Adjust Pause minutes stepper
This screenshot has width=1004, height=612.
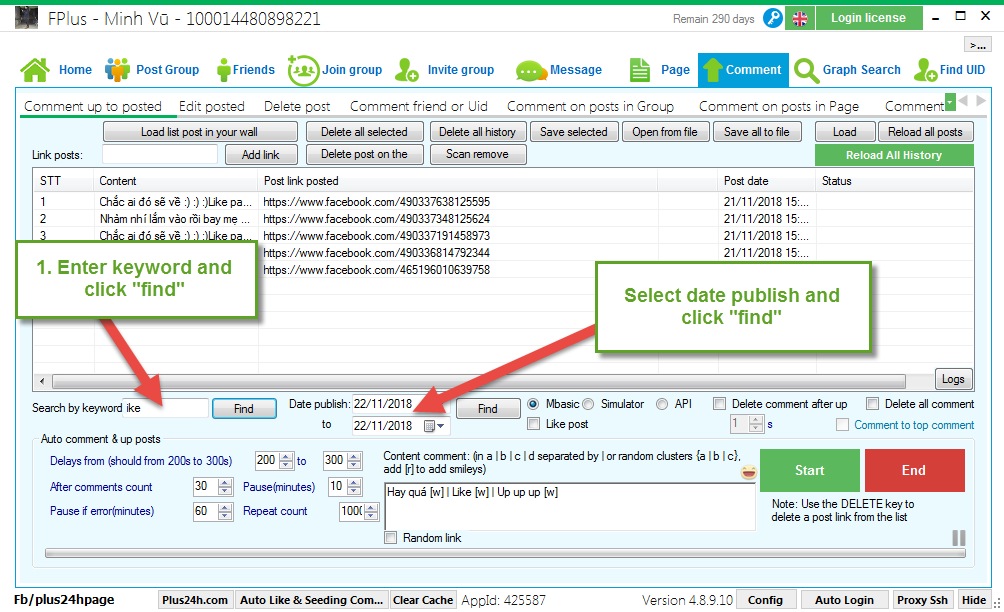point(354,487)
